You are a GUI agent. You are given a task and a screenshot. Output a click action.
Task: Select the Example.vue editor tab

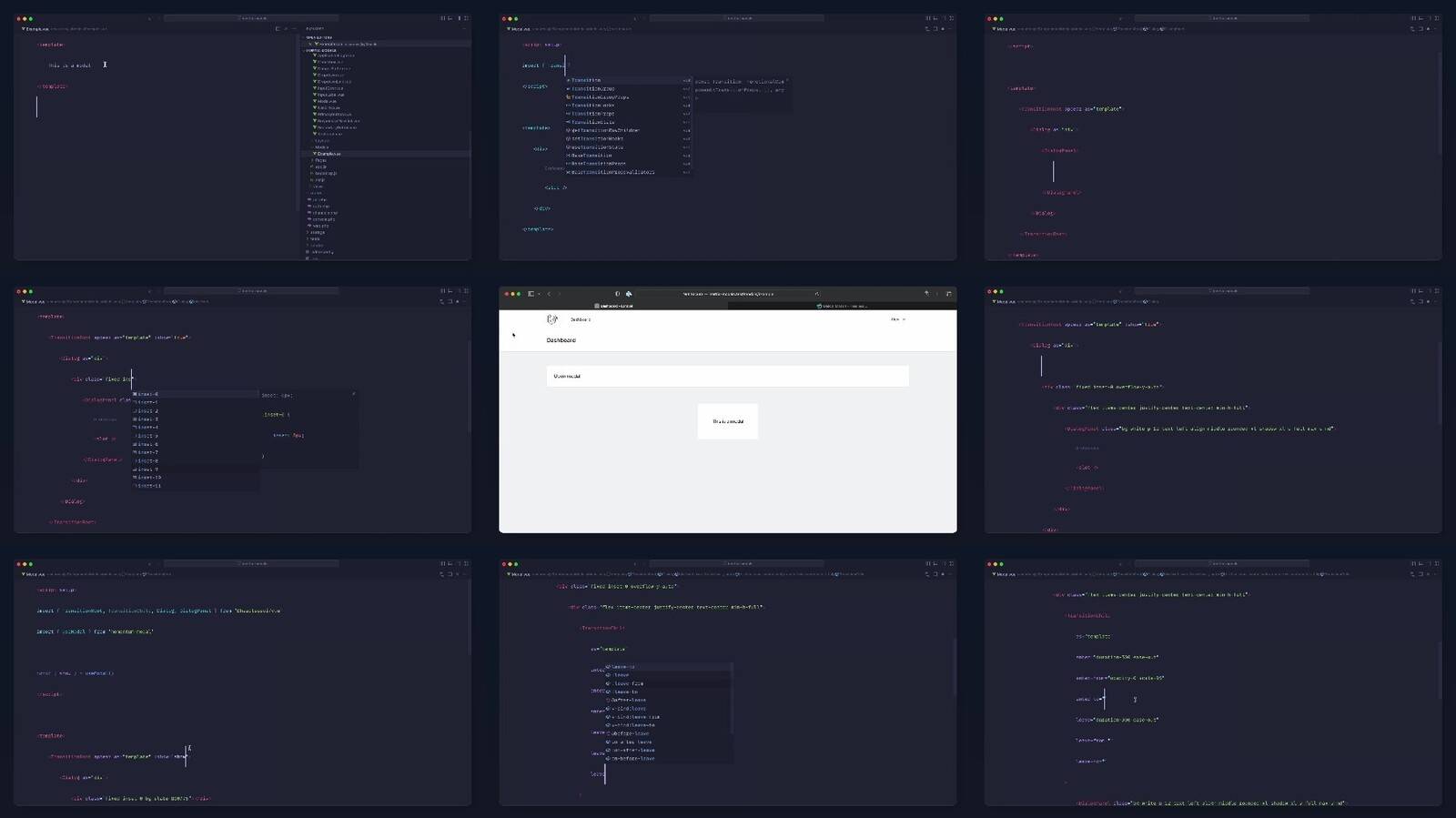(x=36, y=29)
